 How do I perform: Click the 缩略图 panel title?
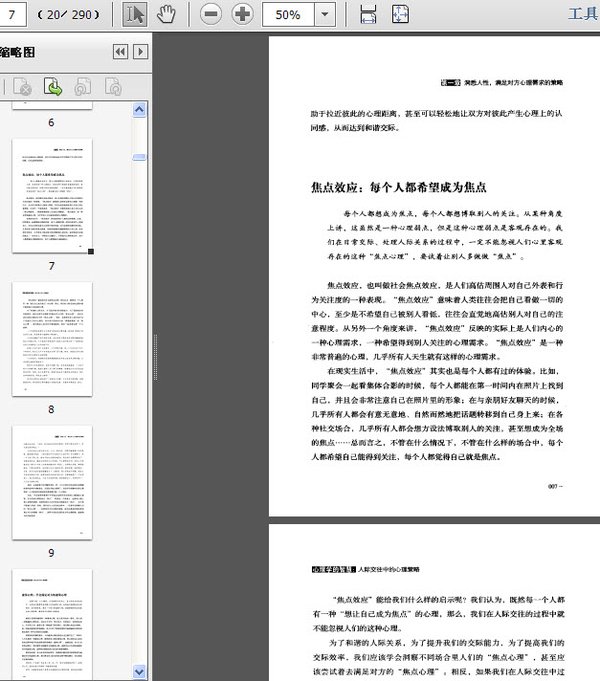pyautogui.click(x=17, y=53)
